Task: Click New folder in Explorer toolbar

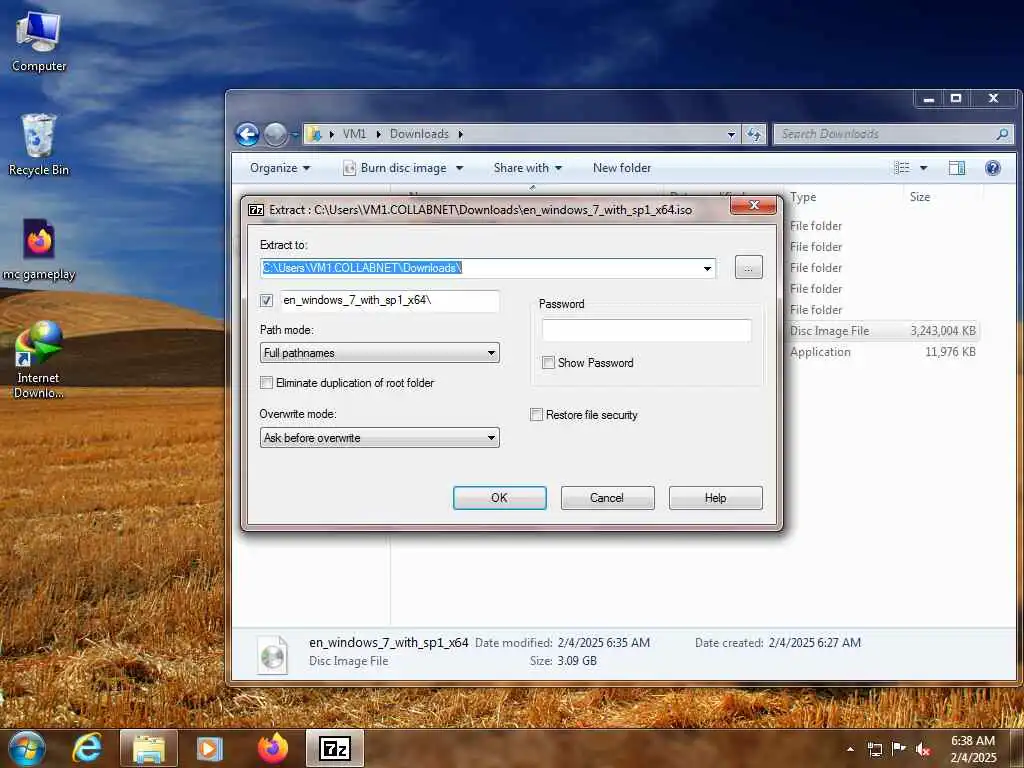Action: tap(622, 168)
